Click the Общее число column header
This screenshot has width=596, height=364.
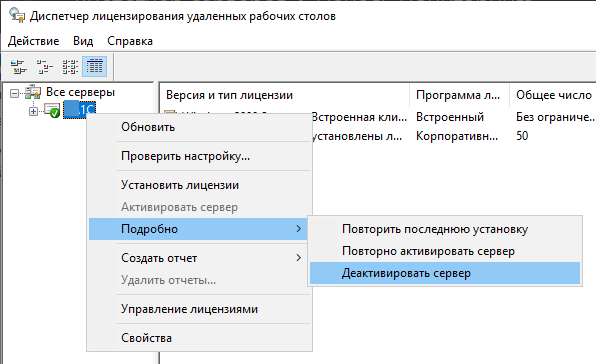(x=553, y=95)
